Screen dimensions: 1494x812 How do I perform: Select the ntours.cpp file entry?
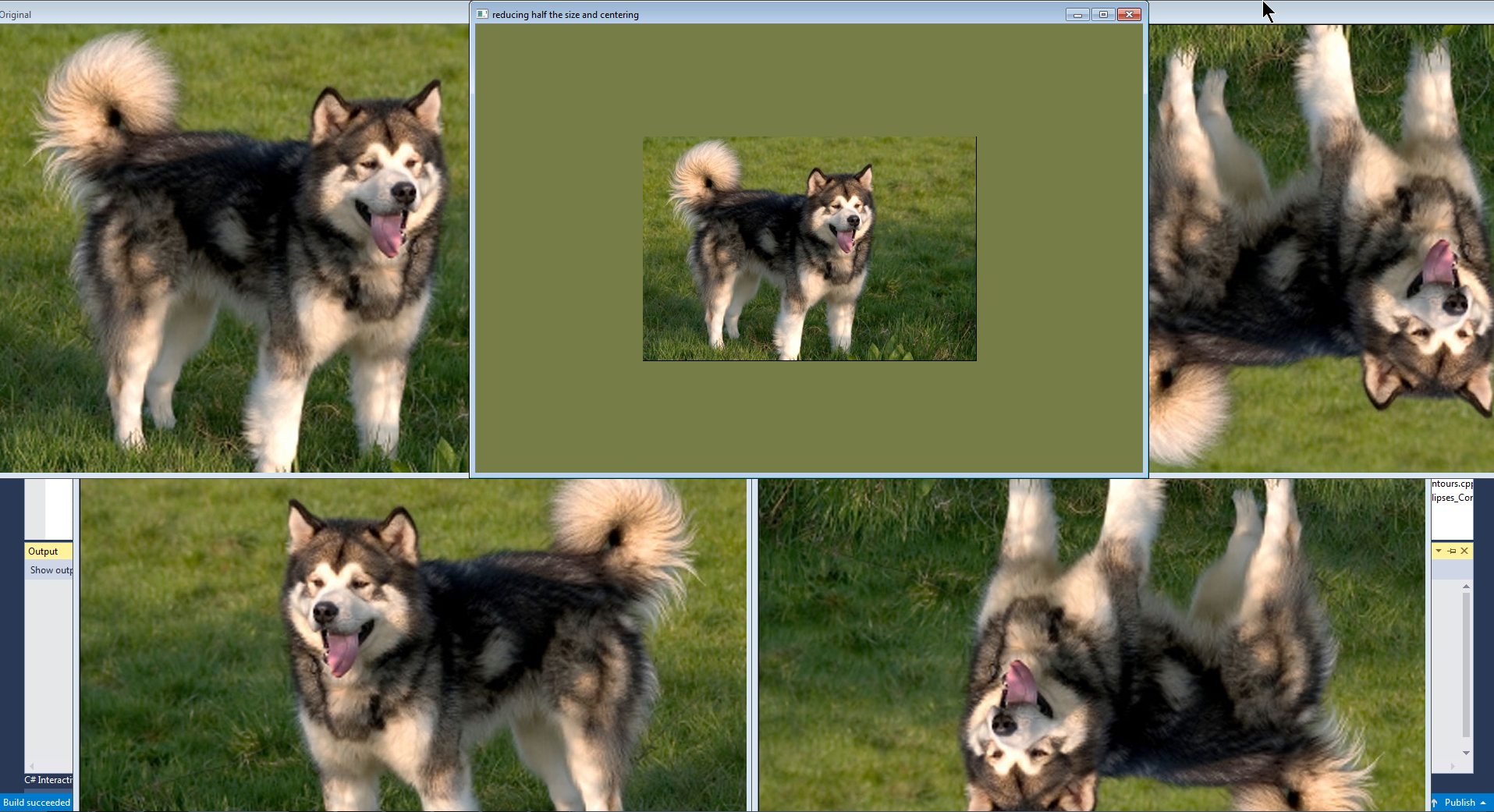(x=1451, y=484)
